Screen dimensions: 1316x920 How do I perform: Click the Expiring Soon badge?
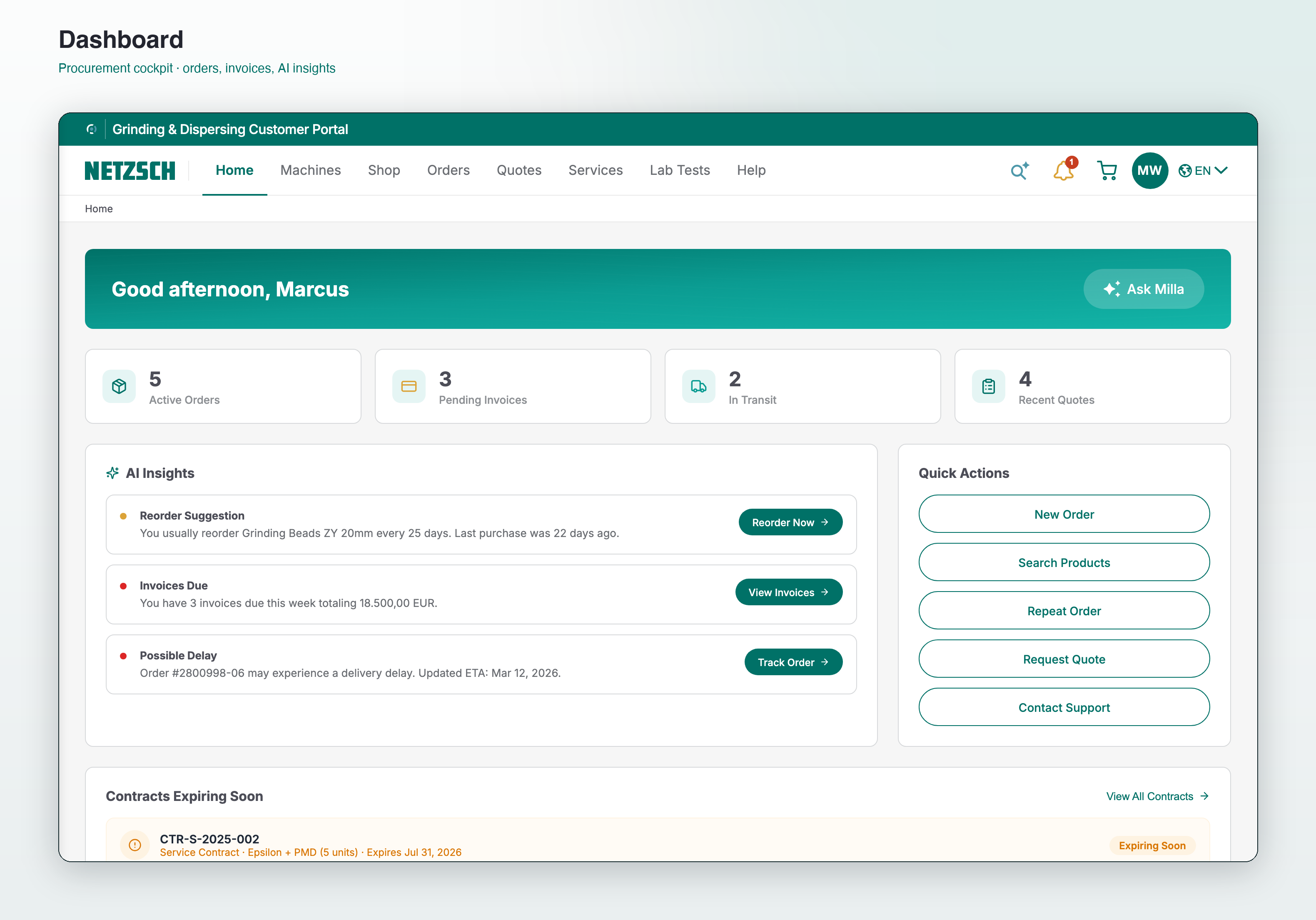1152,845
